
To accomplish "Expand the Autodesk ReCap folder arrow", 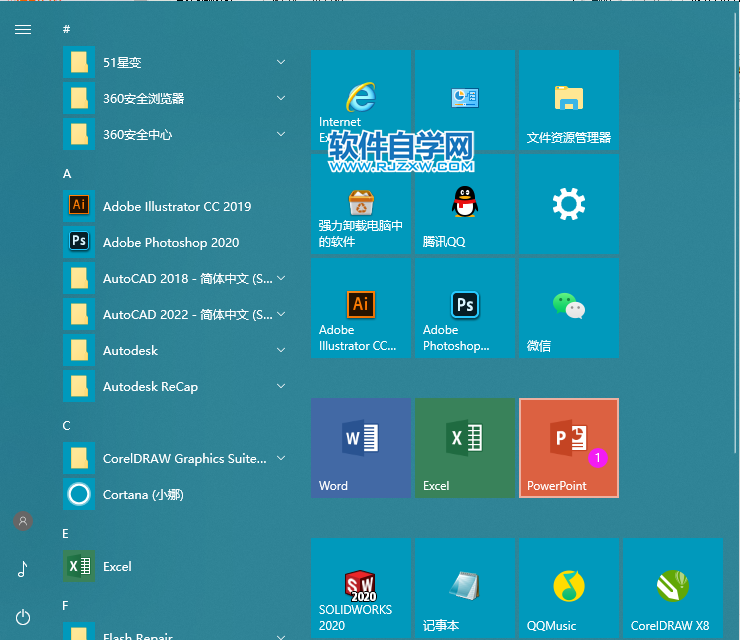I will 281,386.
